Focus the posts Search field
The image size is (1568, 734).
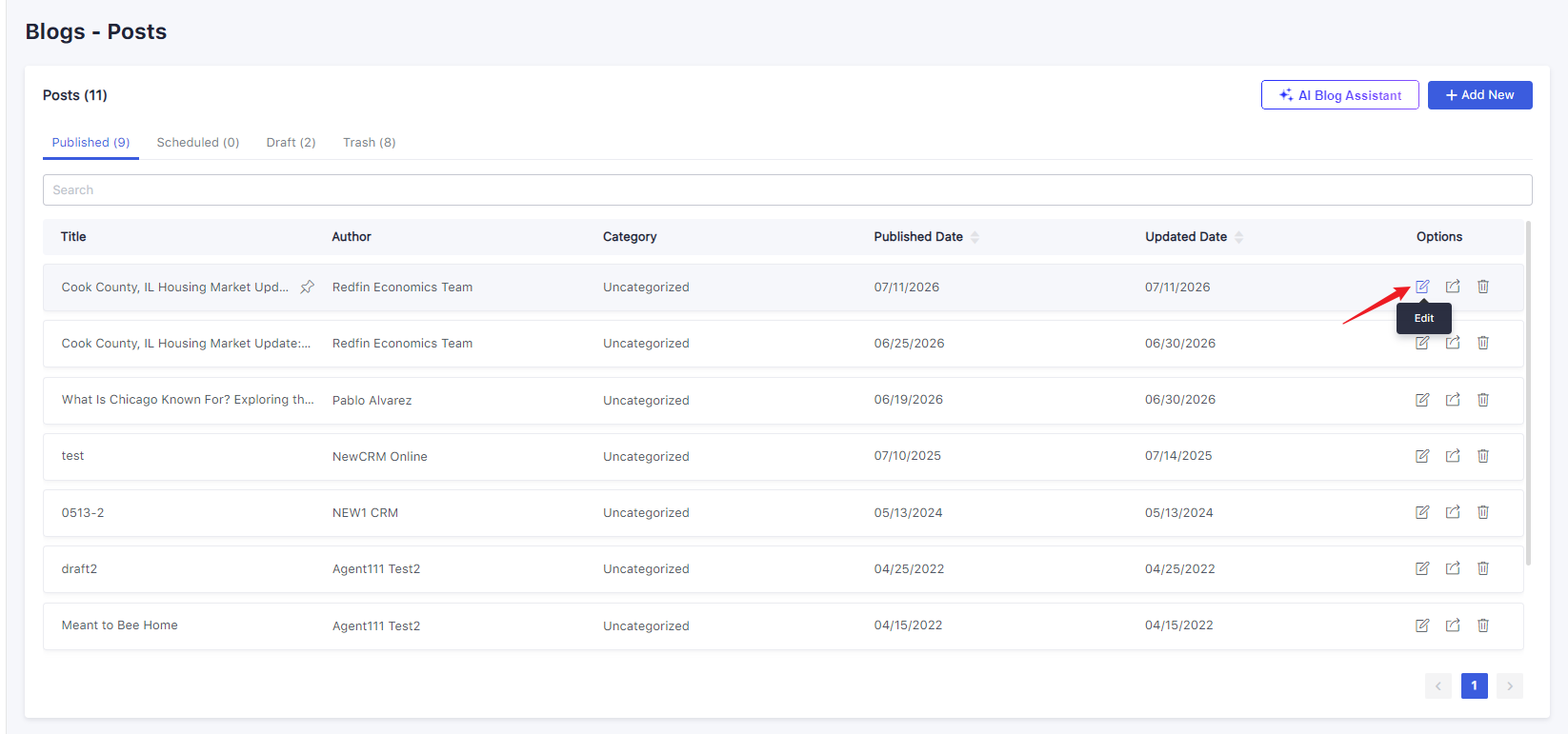pos(787,190)
